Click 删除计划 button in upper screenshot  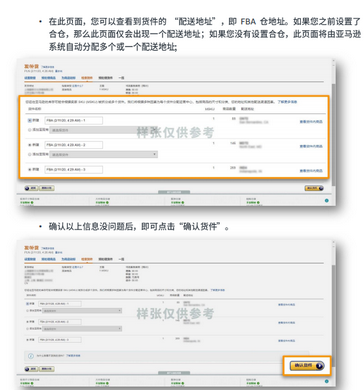(47, 188)
